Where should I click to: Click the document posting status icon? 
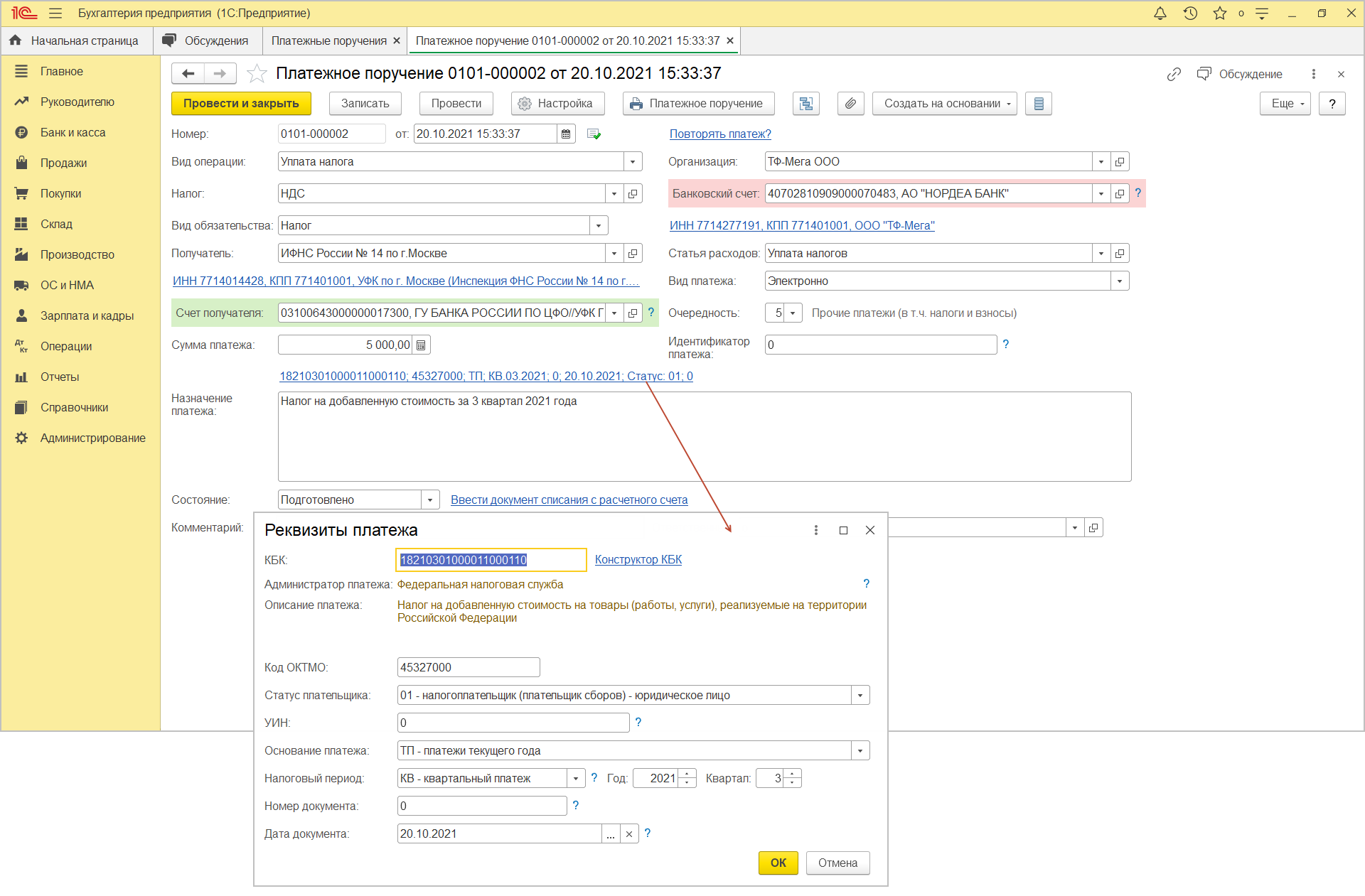pyautogui.click(x=594, y=134)
